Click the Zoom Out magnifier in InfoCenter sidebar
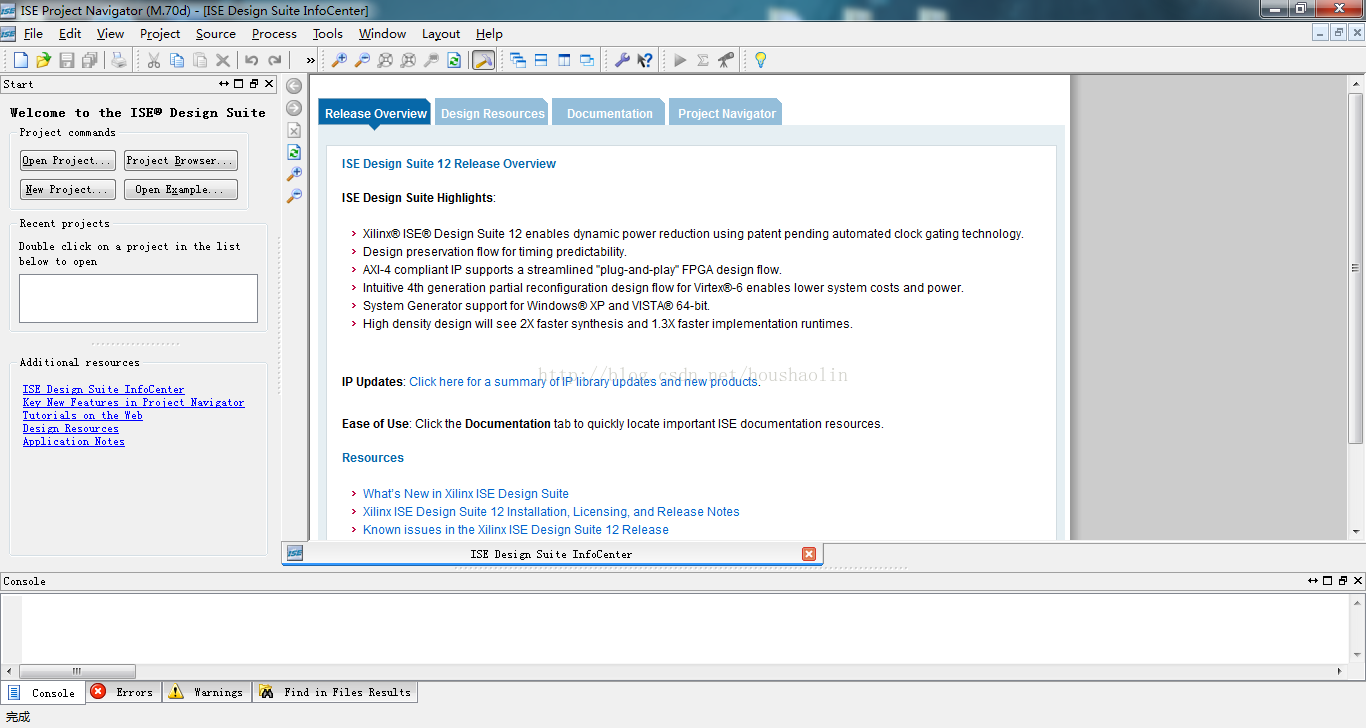Screen dimensions: 1366x728 (294, 196)
